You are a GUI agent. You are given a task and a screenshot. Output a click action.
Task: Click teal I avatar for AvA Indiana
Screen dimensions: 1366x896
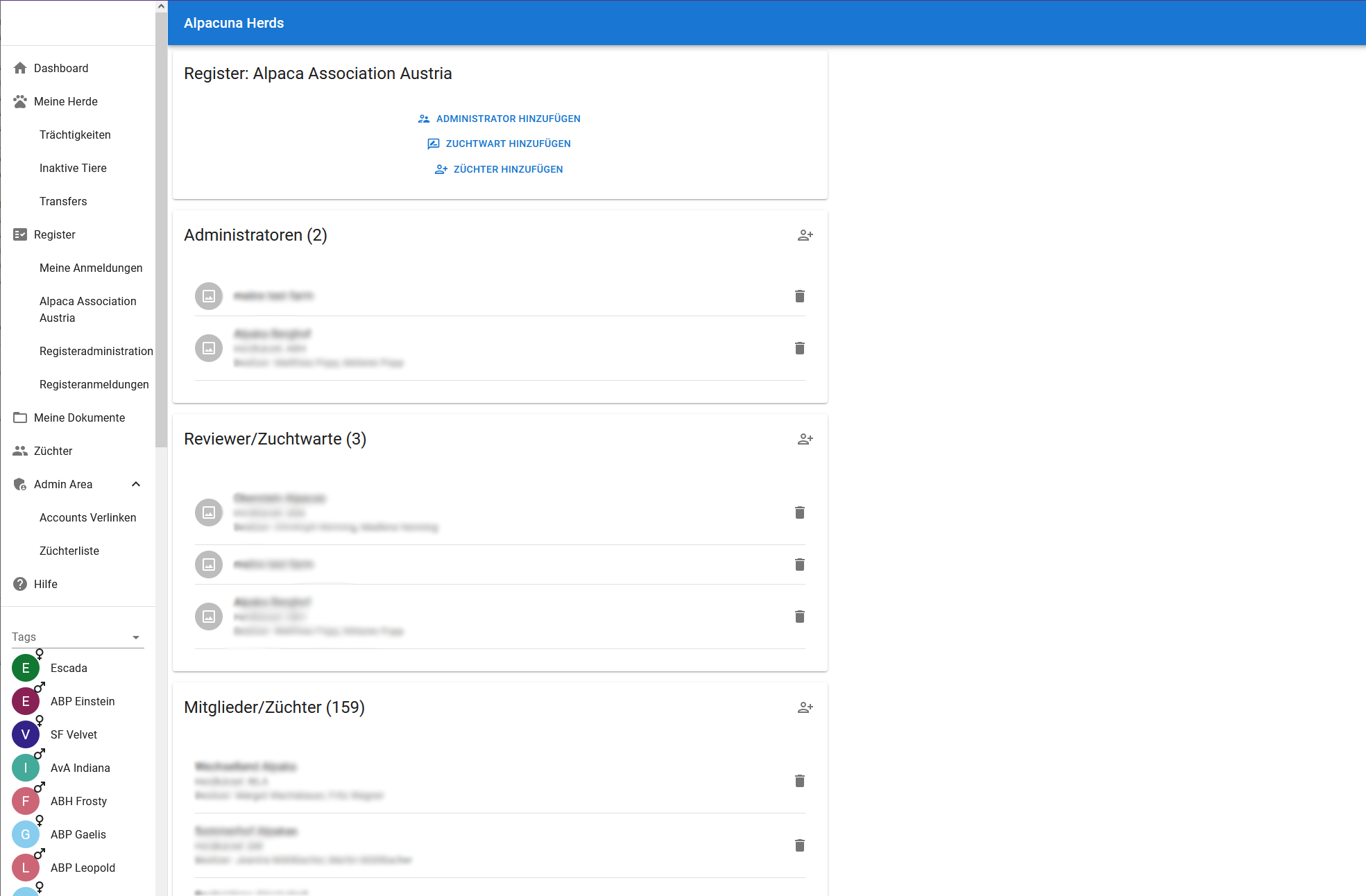pyautogui.click(x=26, y=768)
